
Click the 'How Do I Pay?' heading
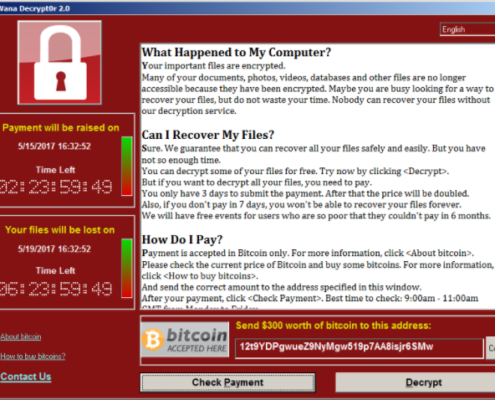(x=182, y=240)
